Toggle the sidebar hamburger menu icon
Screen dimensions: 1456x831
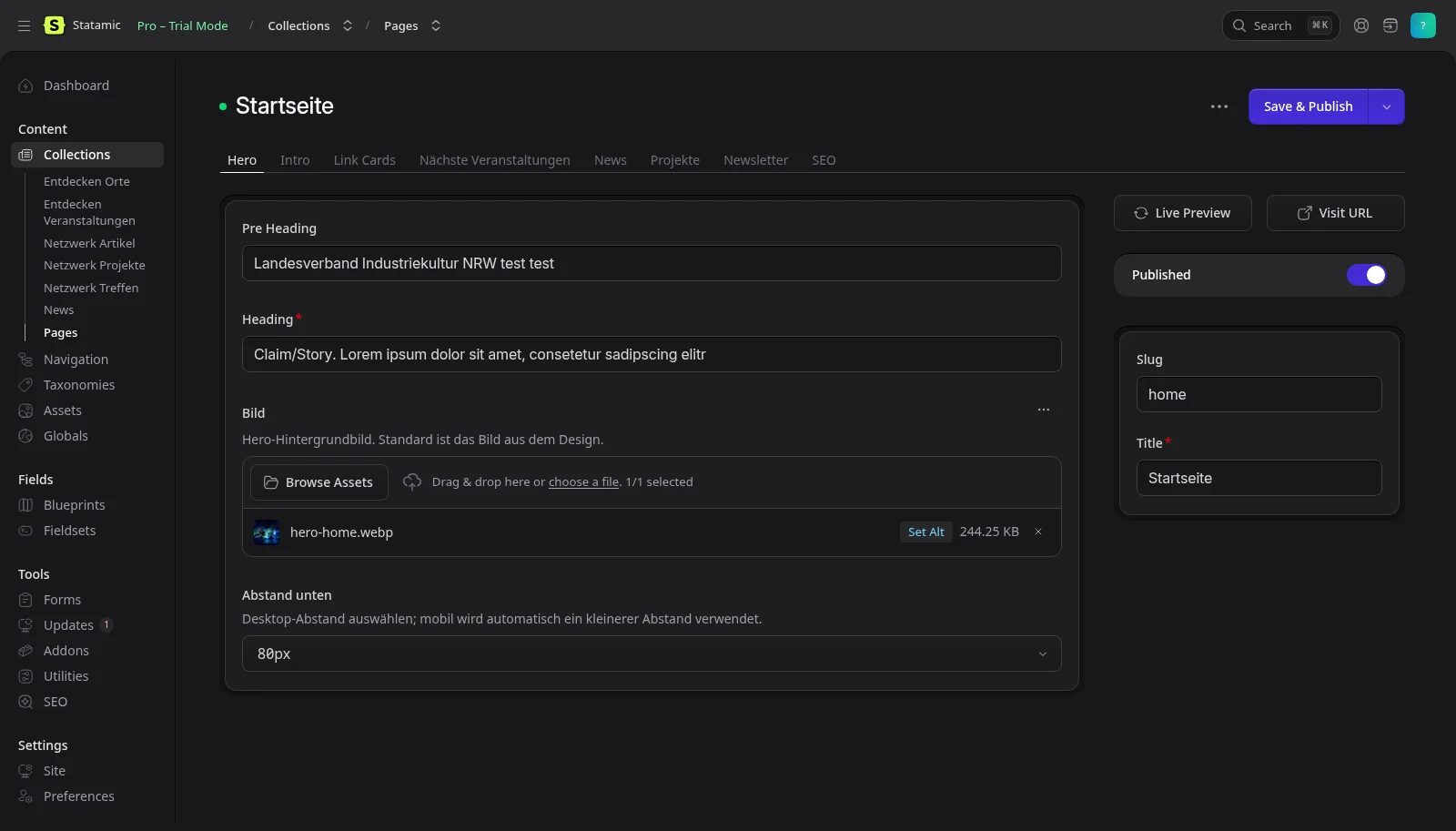click(24, 25)
